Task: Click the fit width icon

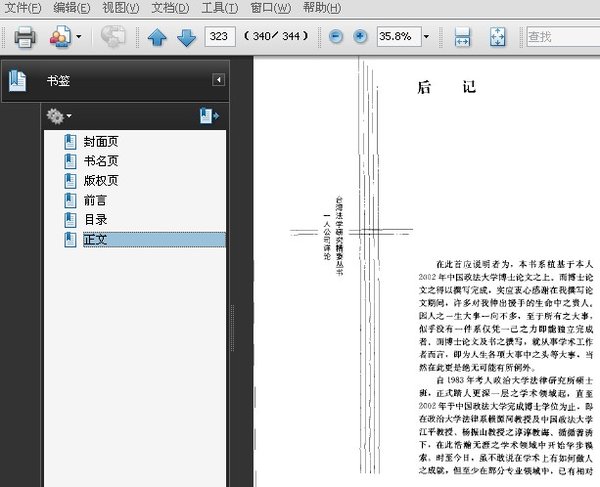Action: click(x=462, y=38)
